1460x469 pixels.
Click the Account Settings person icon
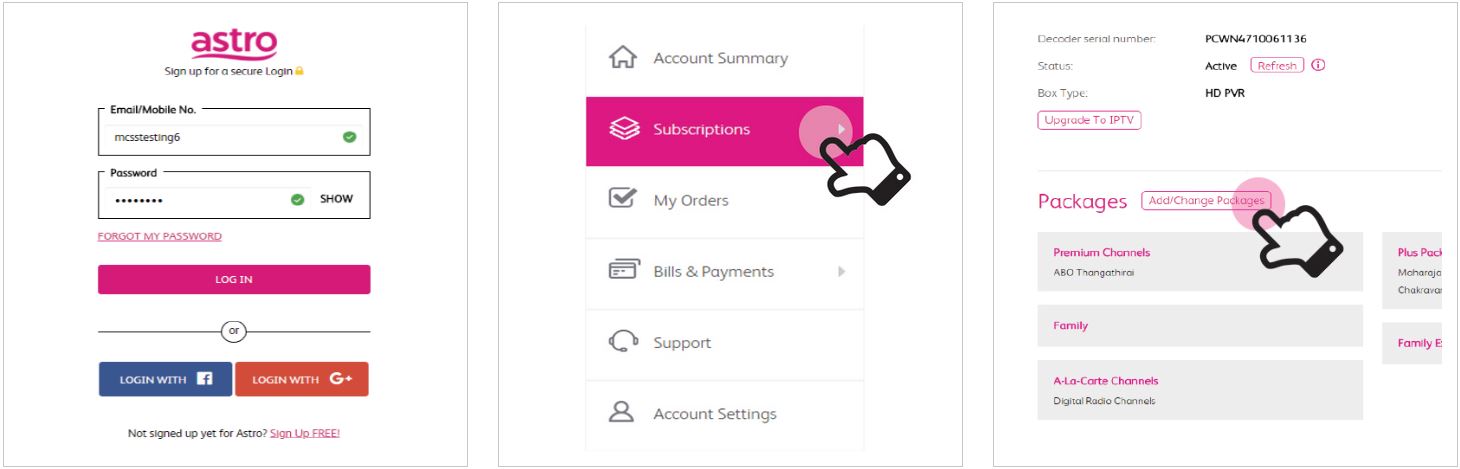pyautogui.click(x=623, y=413)
